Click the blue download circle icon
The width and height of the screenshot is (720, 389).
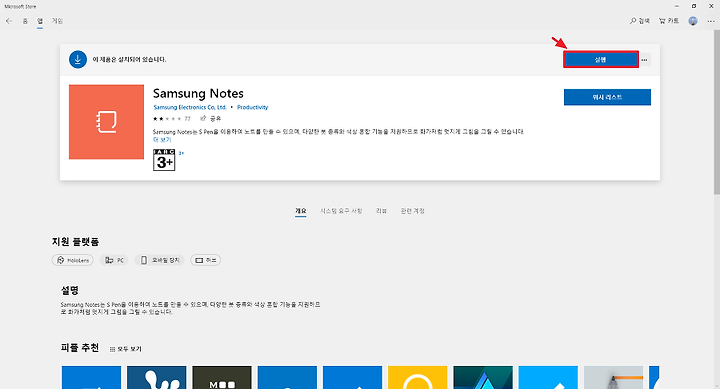[78, 59]
